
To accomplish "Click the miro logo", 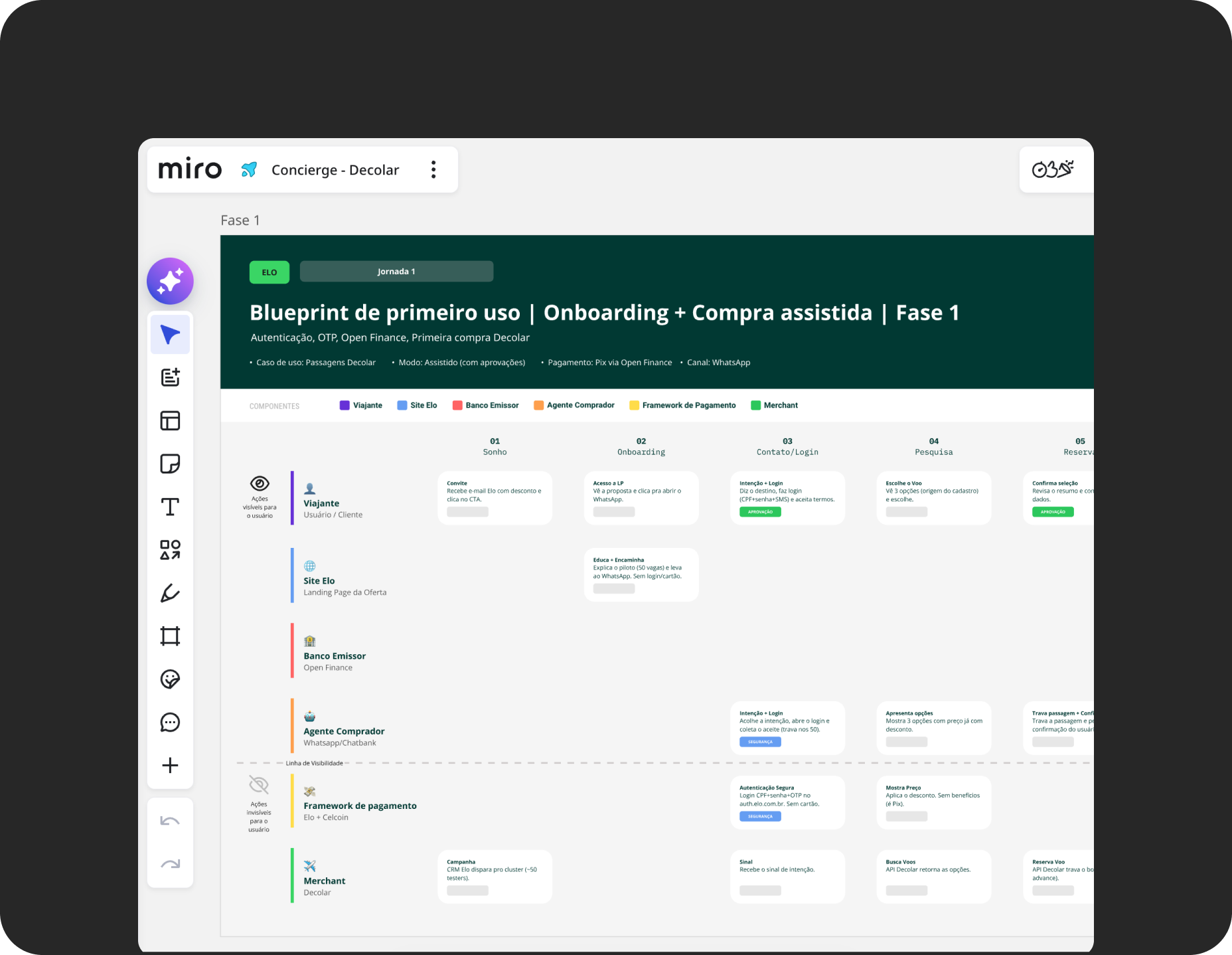I will pyautogui.click(x=190, y=169).
